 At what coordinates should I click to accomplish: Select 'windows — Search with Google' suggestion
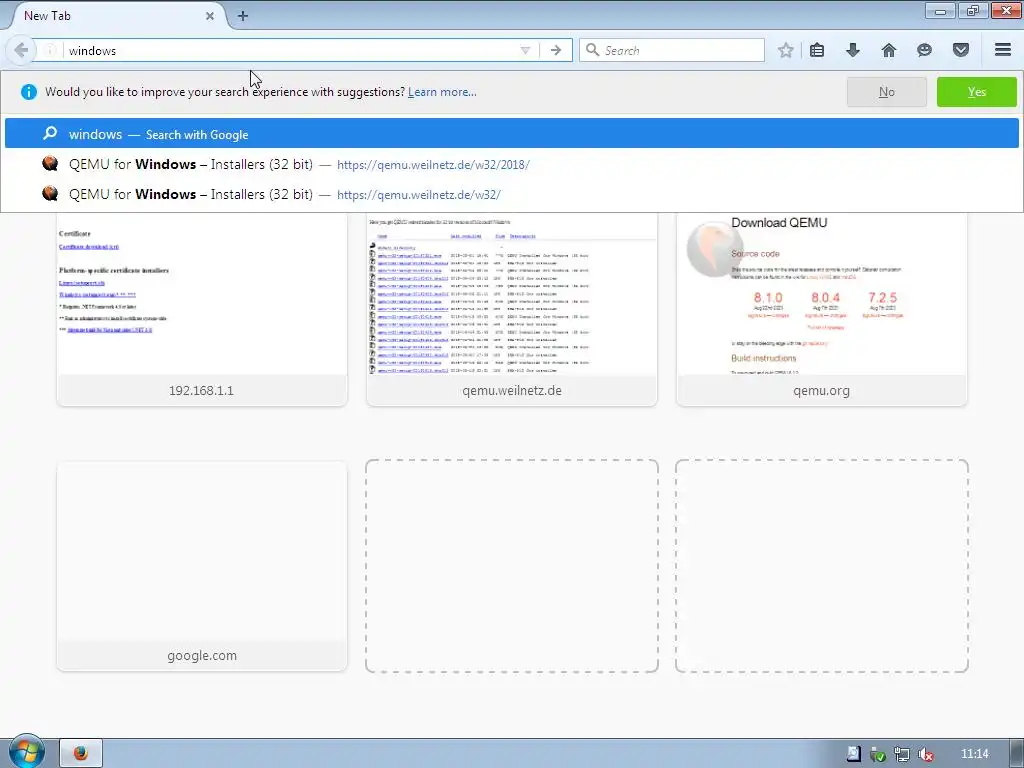tap(511, 134)
